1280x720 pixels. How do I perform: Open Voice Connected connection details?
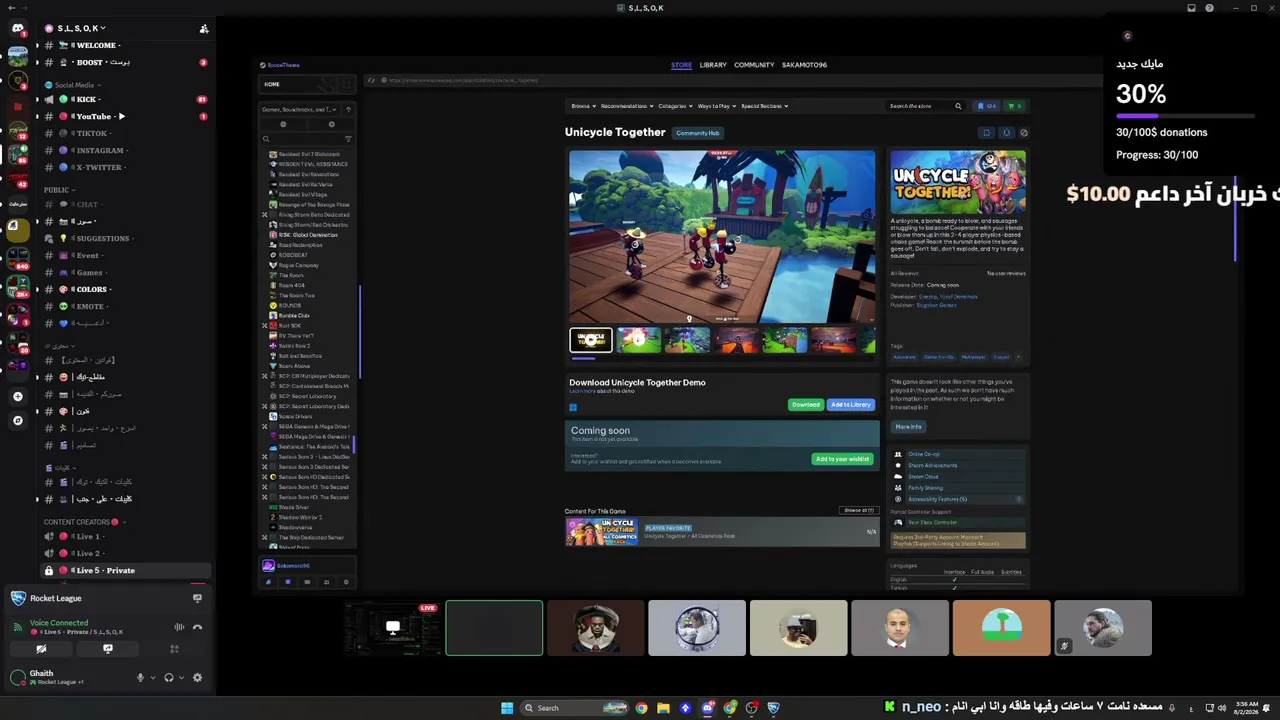click(x=59, y=623)
